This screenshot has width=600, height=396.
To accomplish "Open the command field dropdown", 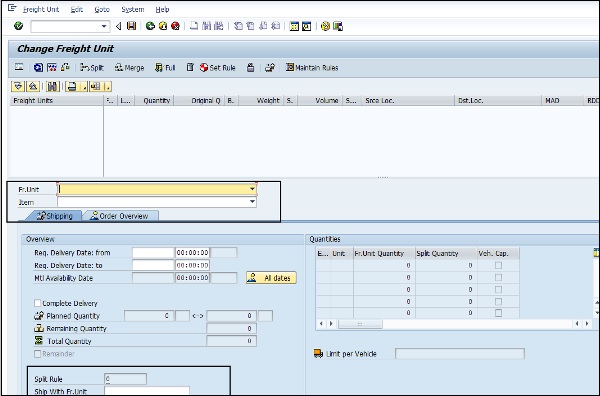I will click(104, 26).
